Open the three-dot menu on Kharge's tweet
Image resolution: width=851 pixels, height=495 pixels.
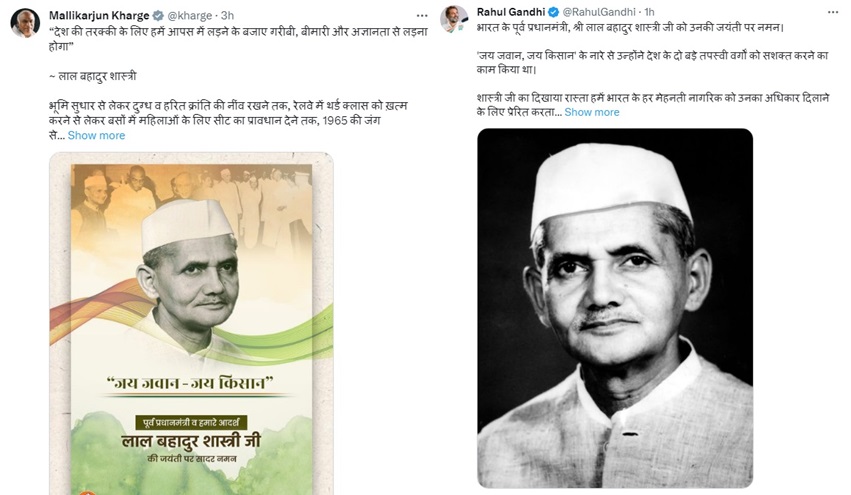pyautogui.click(x=422, y=16)
